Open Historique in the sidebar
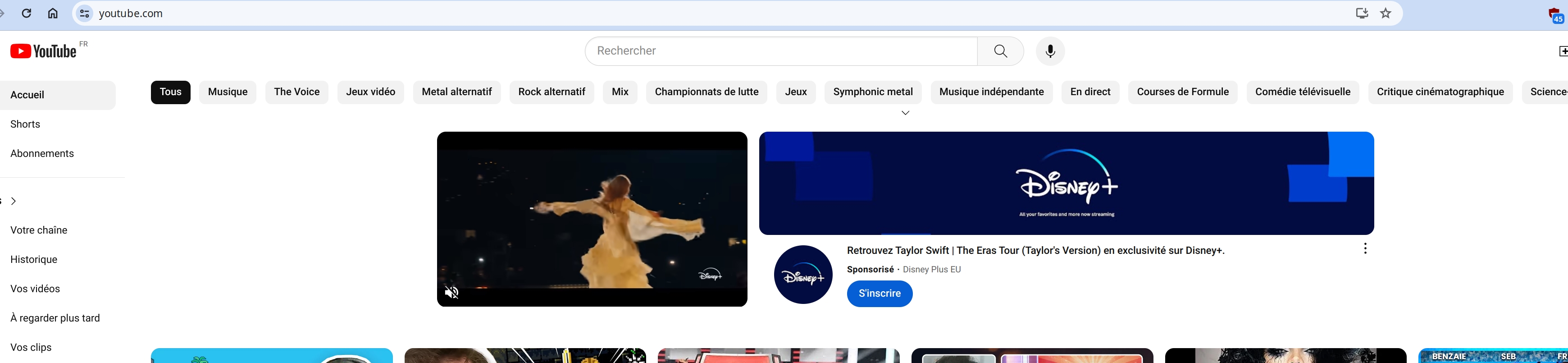Image resolution: width=1568 pixels, height=363 pixels. click(34, 259)
